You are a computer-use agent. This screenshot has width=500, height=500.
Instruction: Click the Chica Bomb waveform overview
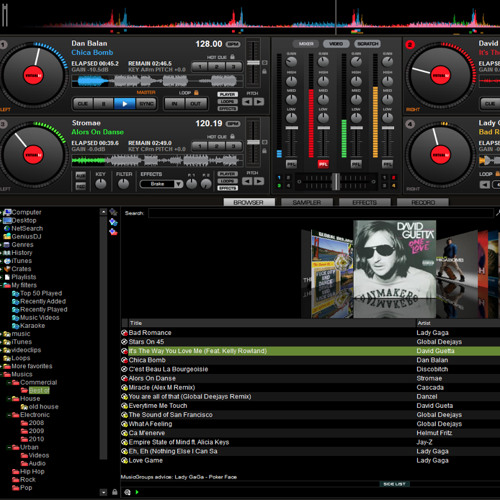tap(157, 81)
